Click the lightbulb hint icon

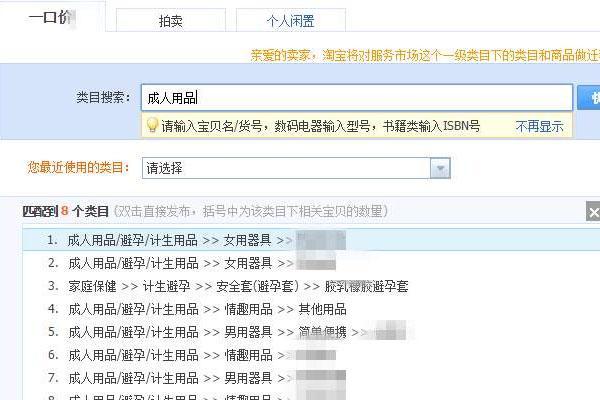tap(152, 125)
